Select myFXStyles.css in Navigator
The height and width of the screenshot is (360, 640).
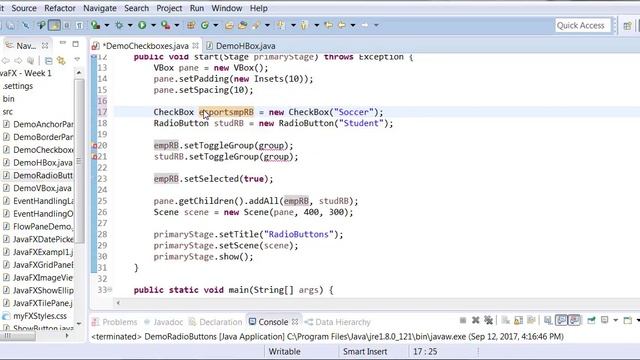click(x=40, y=316)
